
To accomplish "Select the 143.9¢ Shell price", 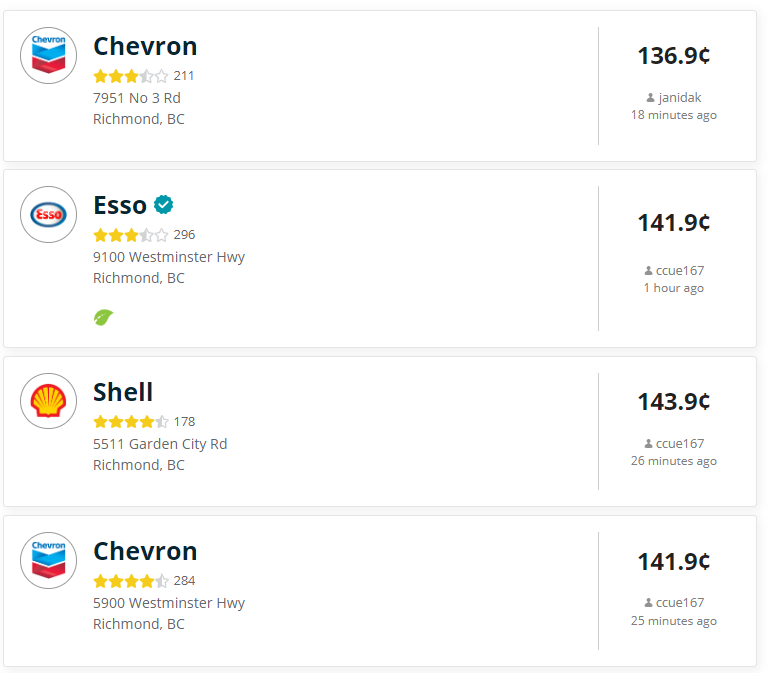I will pos(673,402).
